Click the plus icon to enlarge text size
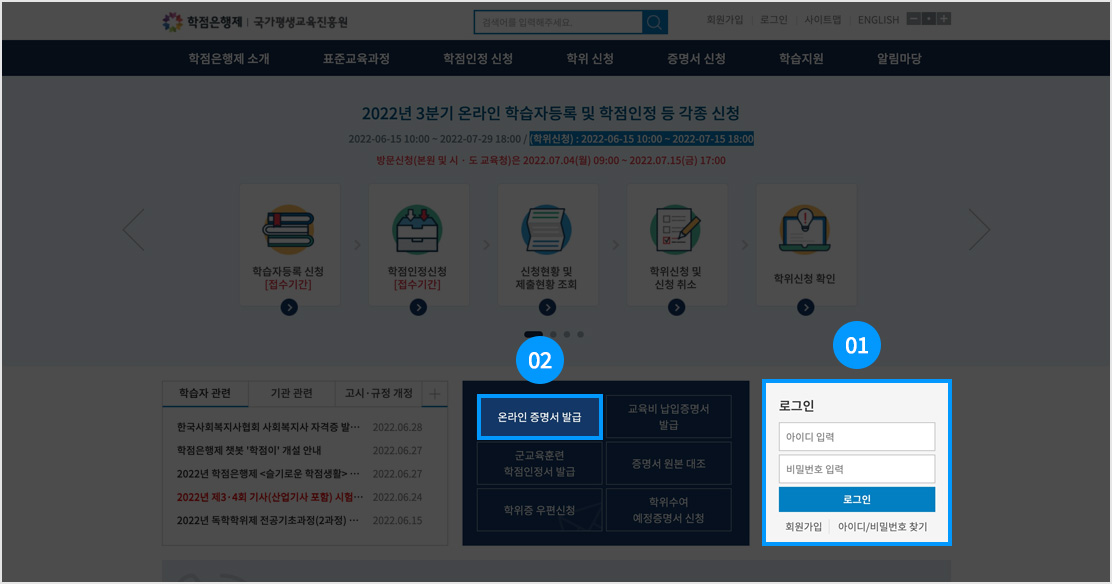Viewport: 1112px width, 584px height. (x=944, y=19)
